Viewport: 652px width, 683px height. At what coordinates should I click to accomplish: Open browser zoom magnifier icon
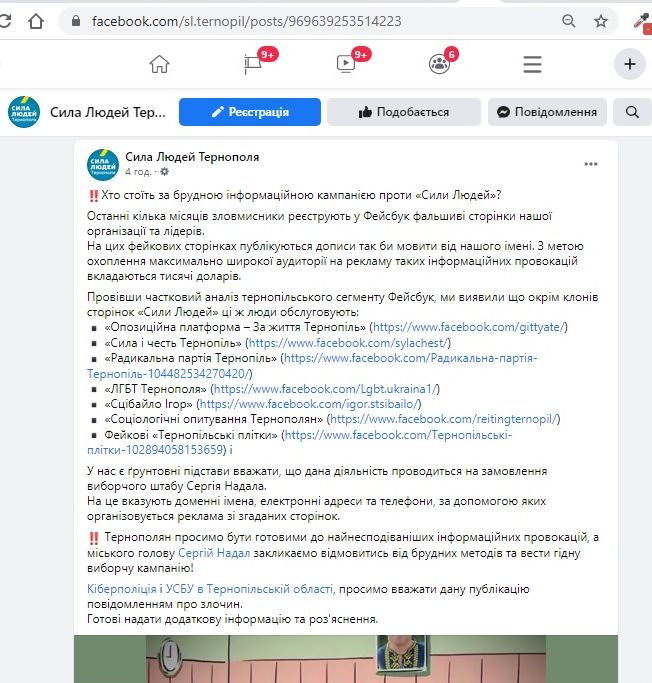568,21
